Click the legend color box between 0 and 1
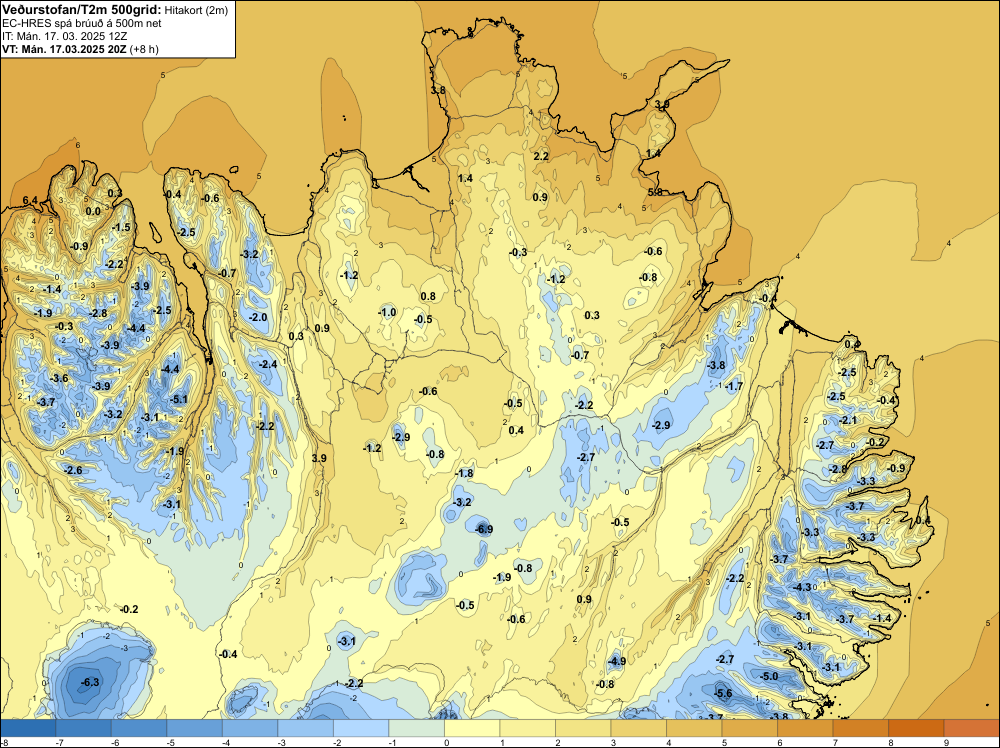1000x748 pixels. [472, 728]
